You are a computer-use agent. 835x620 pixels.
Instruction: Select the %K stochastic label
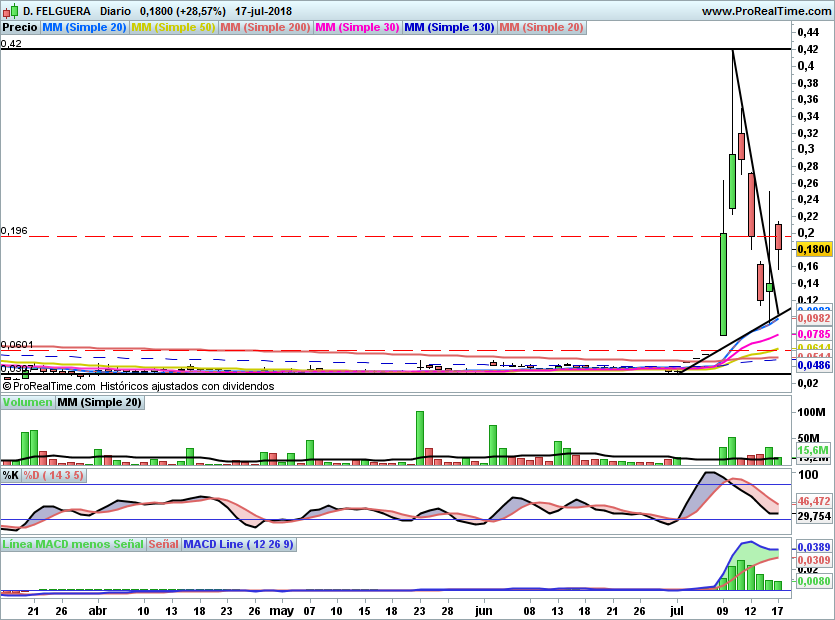tap(11, 475)
